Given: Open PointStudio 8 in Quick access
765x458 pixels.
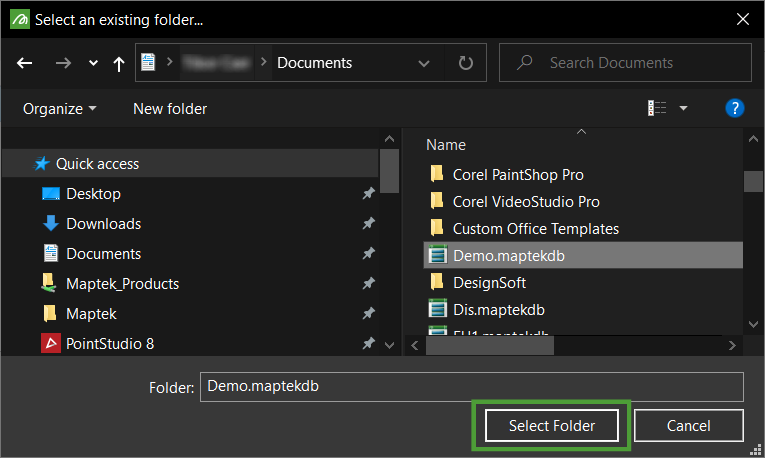Looking at the screenshot, I should (x=109, y=344).
